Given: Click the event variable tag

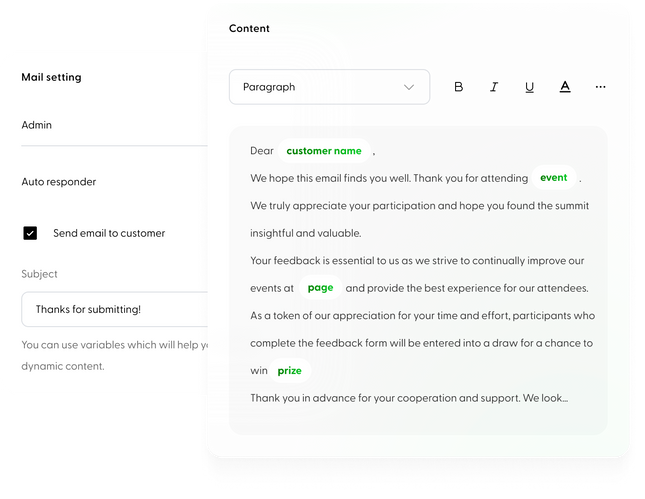Looking at the screenshot, I should click(553, 178).
